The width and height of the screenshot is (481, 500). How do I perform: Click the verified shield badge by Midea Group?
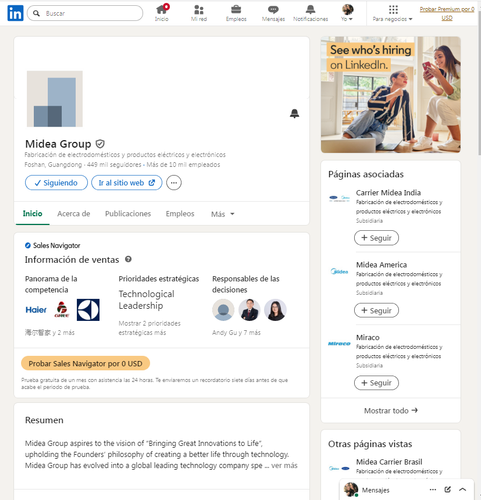tap(100, 144)
